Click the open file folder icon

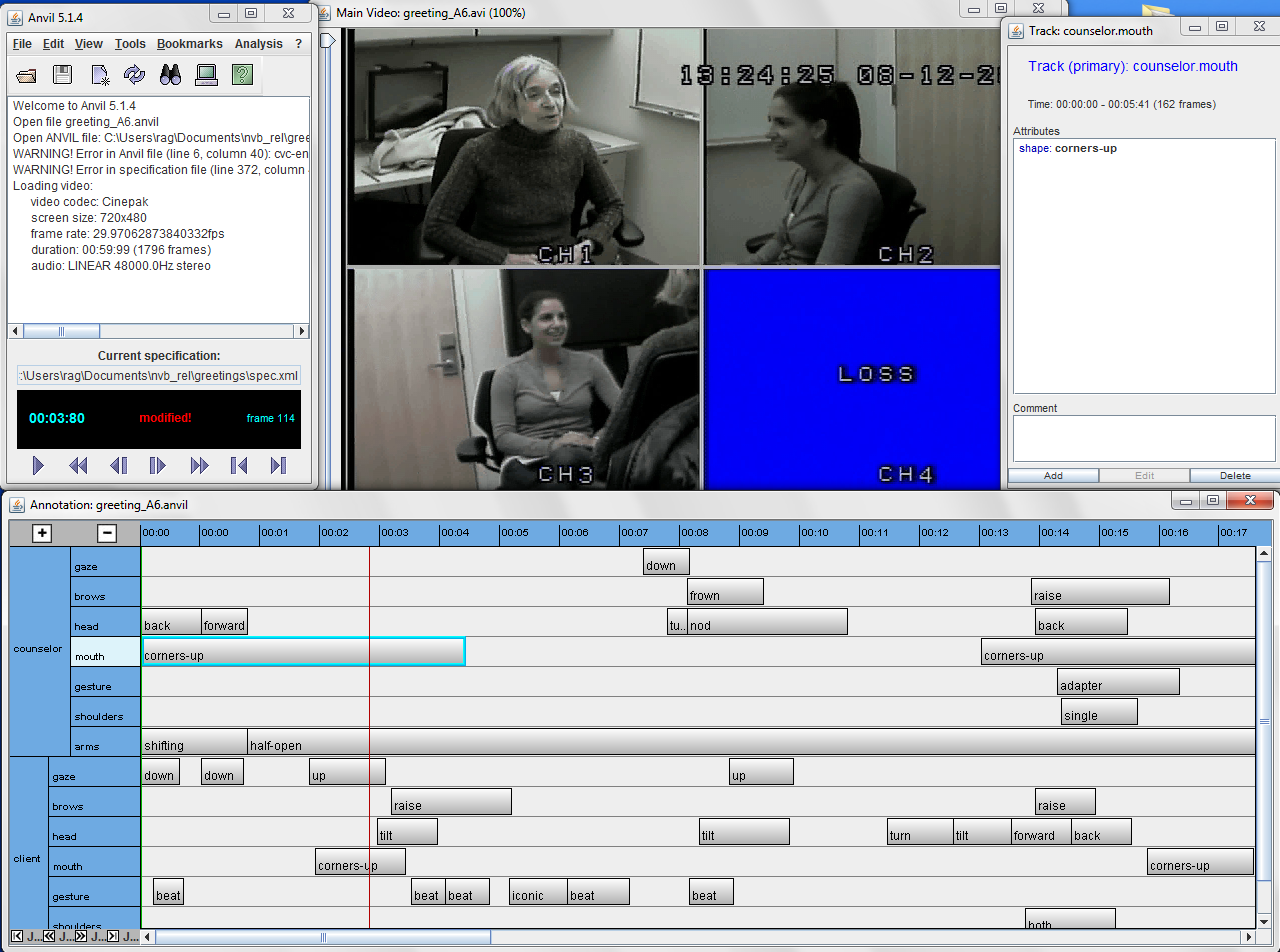27,74
